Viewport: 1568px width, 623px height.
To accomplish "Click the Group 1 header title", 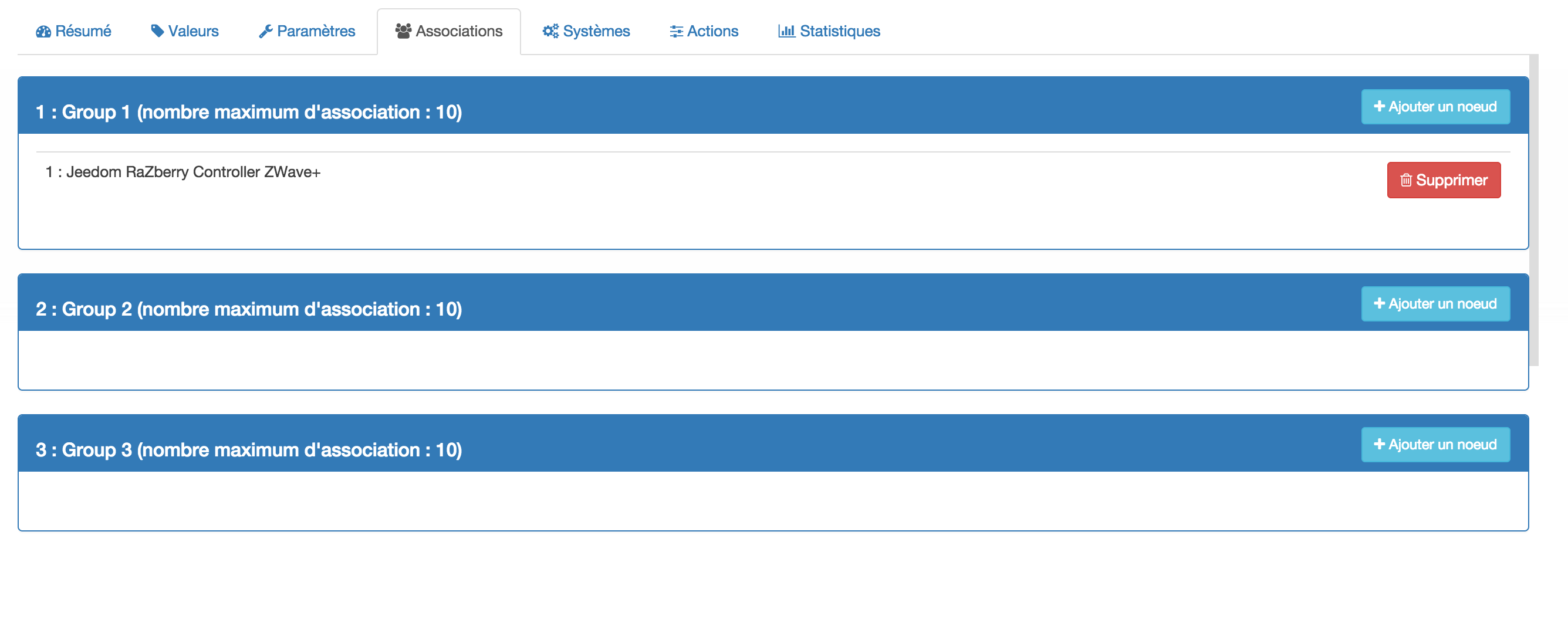I will point(249,112).
